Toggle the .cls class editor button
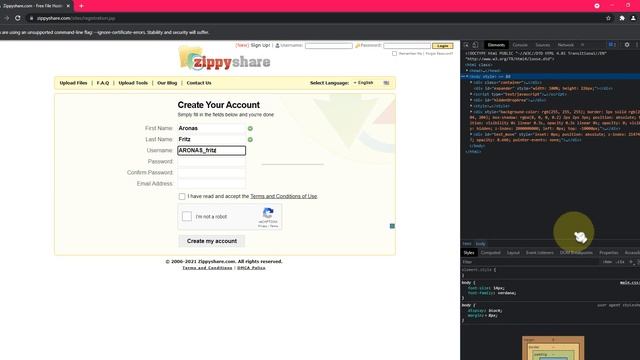 (620, 262)
